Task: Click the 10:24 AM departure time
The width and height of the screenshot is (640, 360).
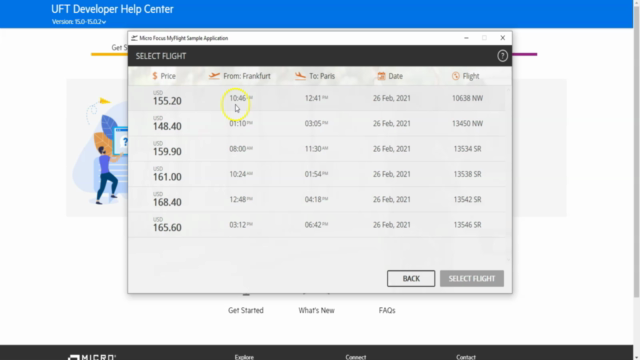Action: (x=241, y=174)
